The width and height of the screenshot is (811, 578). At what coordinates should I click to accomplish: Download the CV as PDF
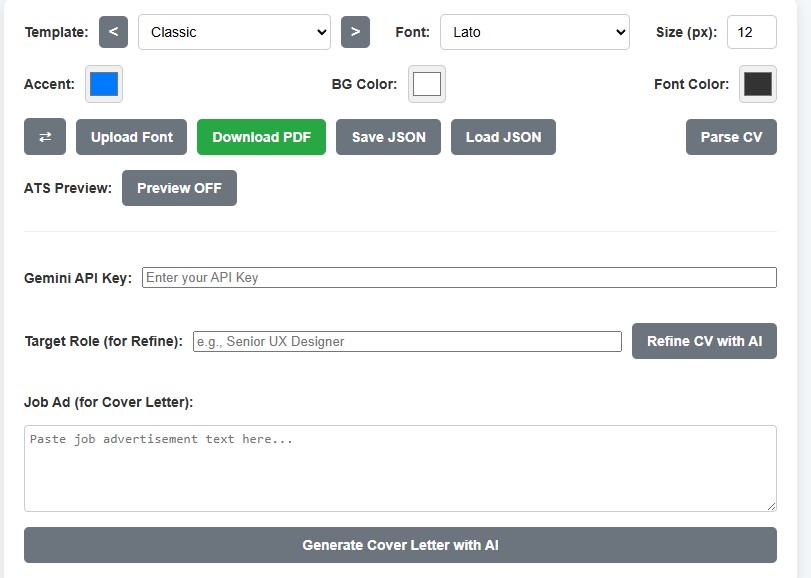coord(261,137)
